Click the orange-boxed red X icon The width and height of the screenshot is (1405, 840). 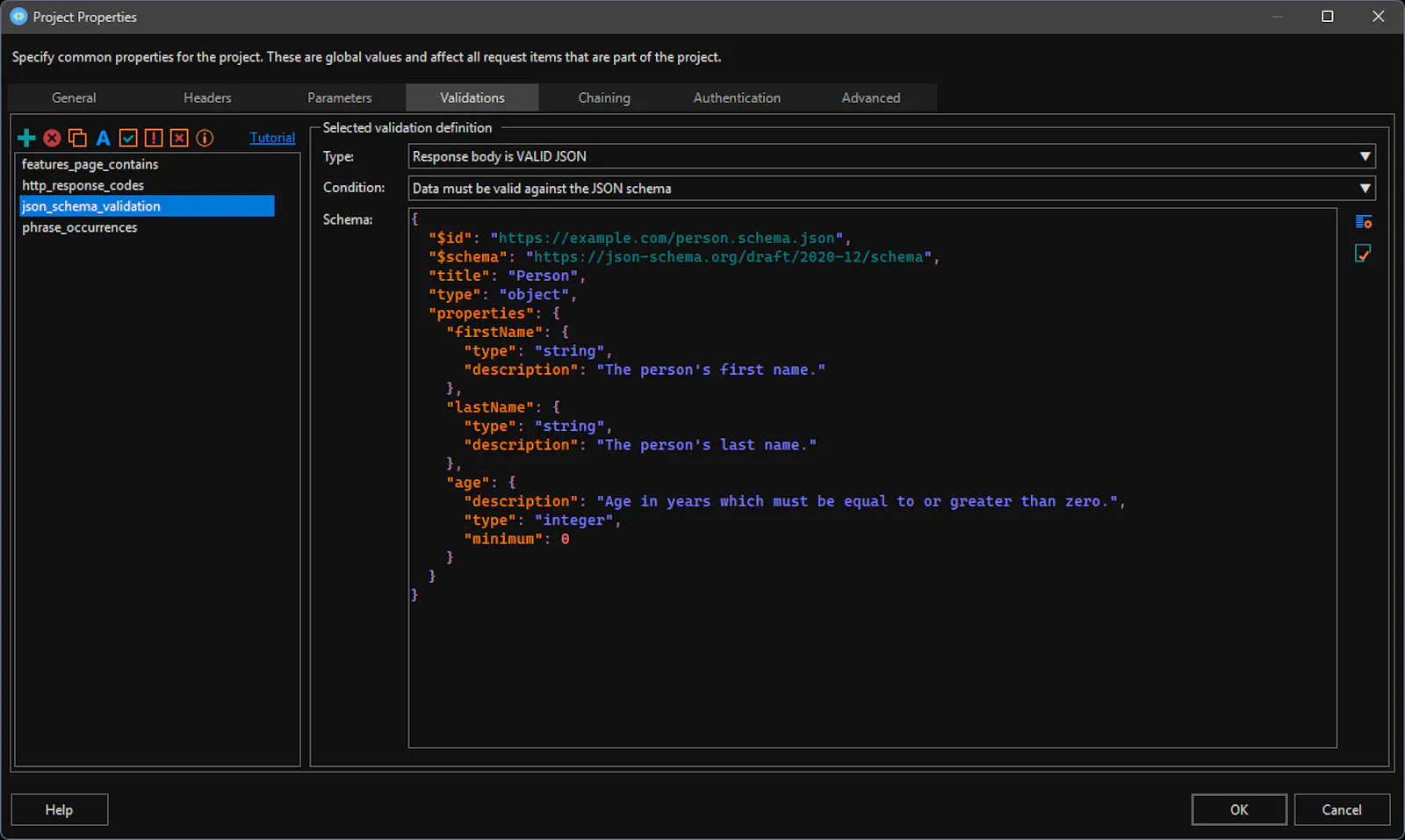179,138
